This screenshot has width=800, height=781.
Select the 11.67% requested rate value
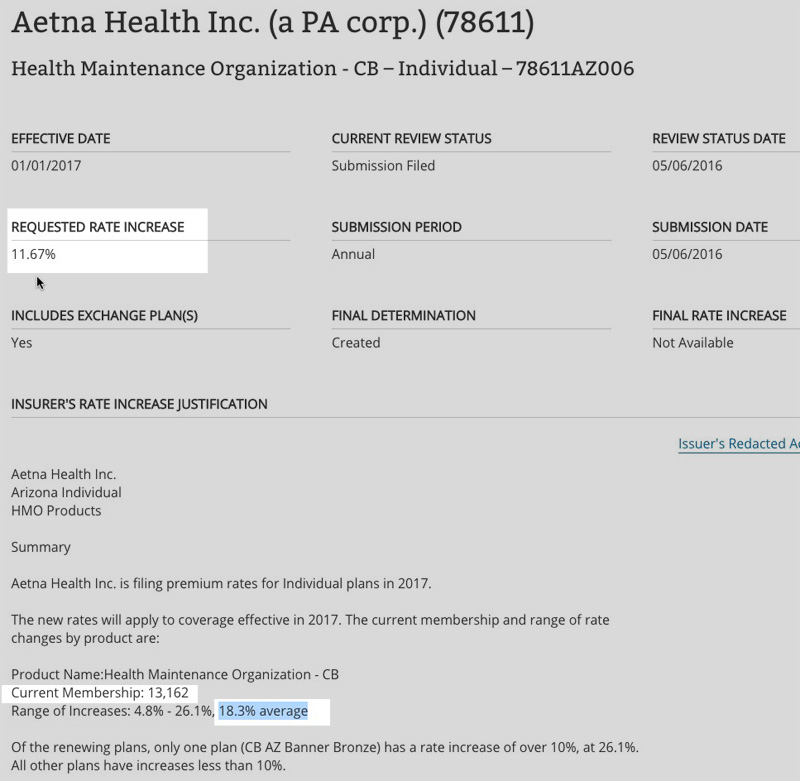coord(34,254)
